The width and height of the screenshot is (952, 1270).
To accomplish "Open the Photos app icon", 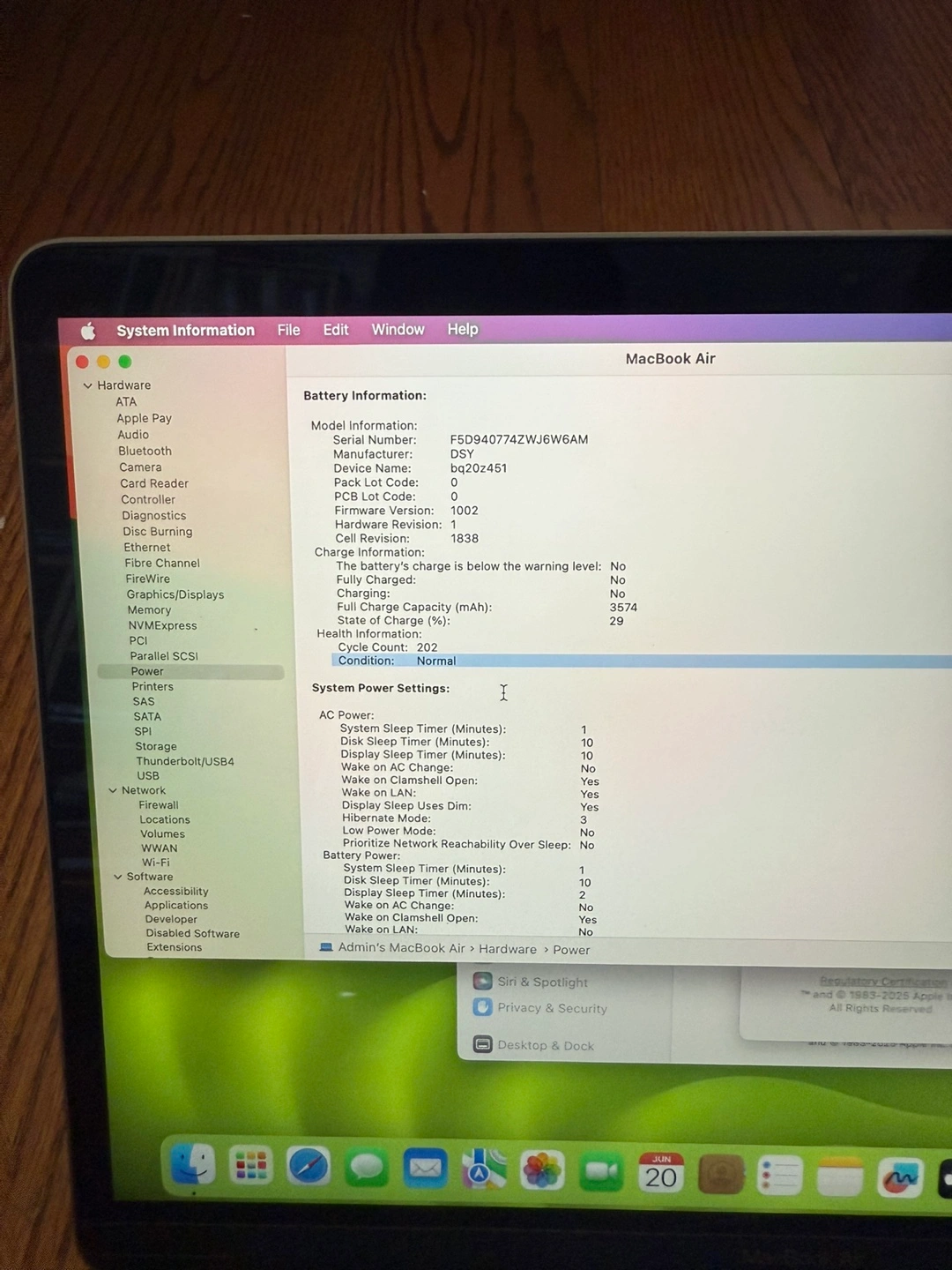I will (x=542, y=1171).
